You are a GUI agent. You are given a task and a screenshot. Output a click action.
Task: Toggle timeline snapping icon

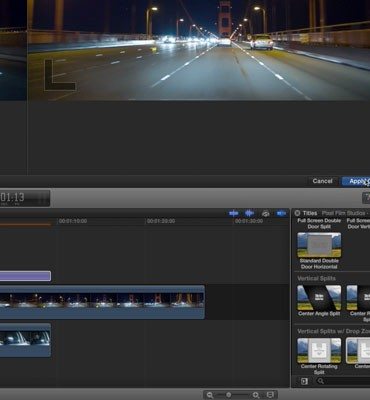point(281,213)
